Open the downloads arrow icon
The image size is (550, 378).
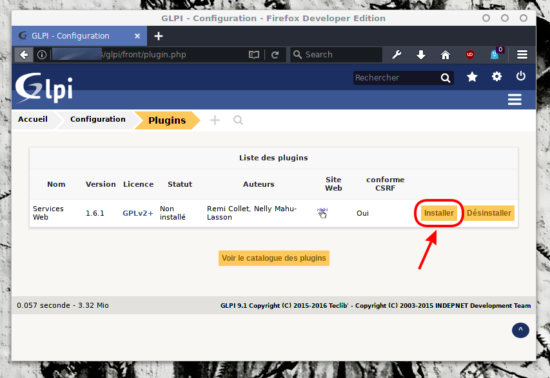point(421,55)
